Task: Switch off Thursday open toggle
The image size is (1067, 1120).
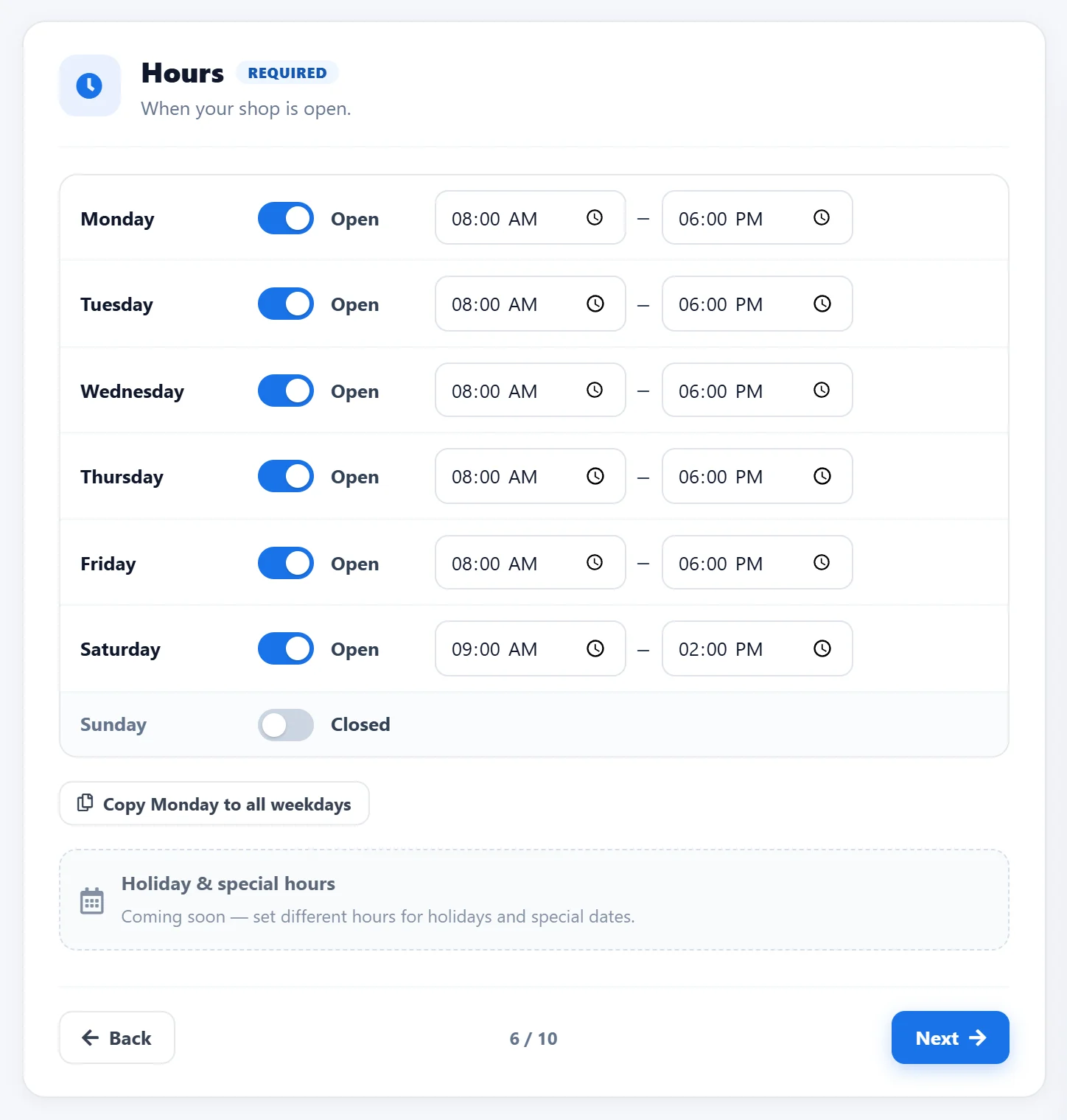Action: point(286,476)
